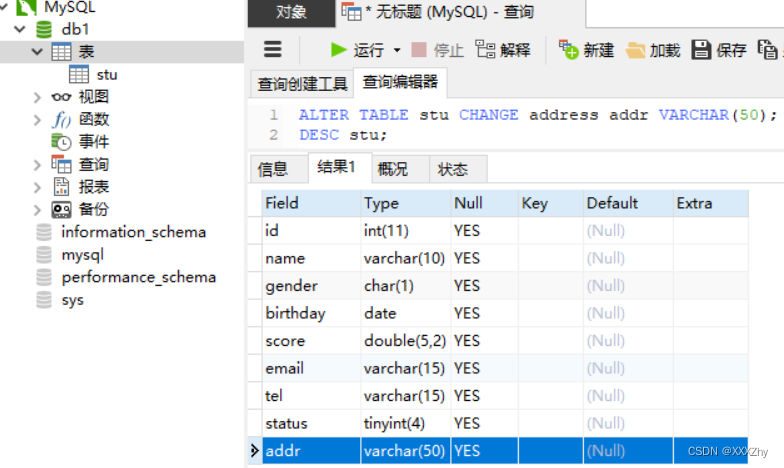Click the Load (加载) button

tap(653, 50)
